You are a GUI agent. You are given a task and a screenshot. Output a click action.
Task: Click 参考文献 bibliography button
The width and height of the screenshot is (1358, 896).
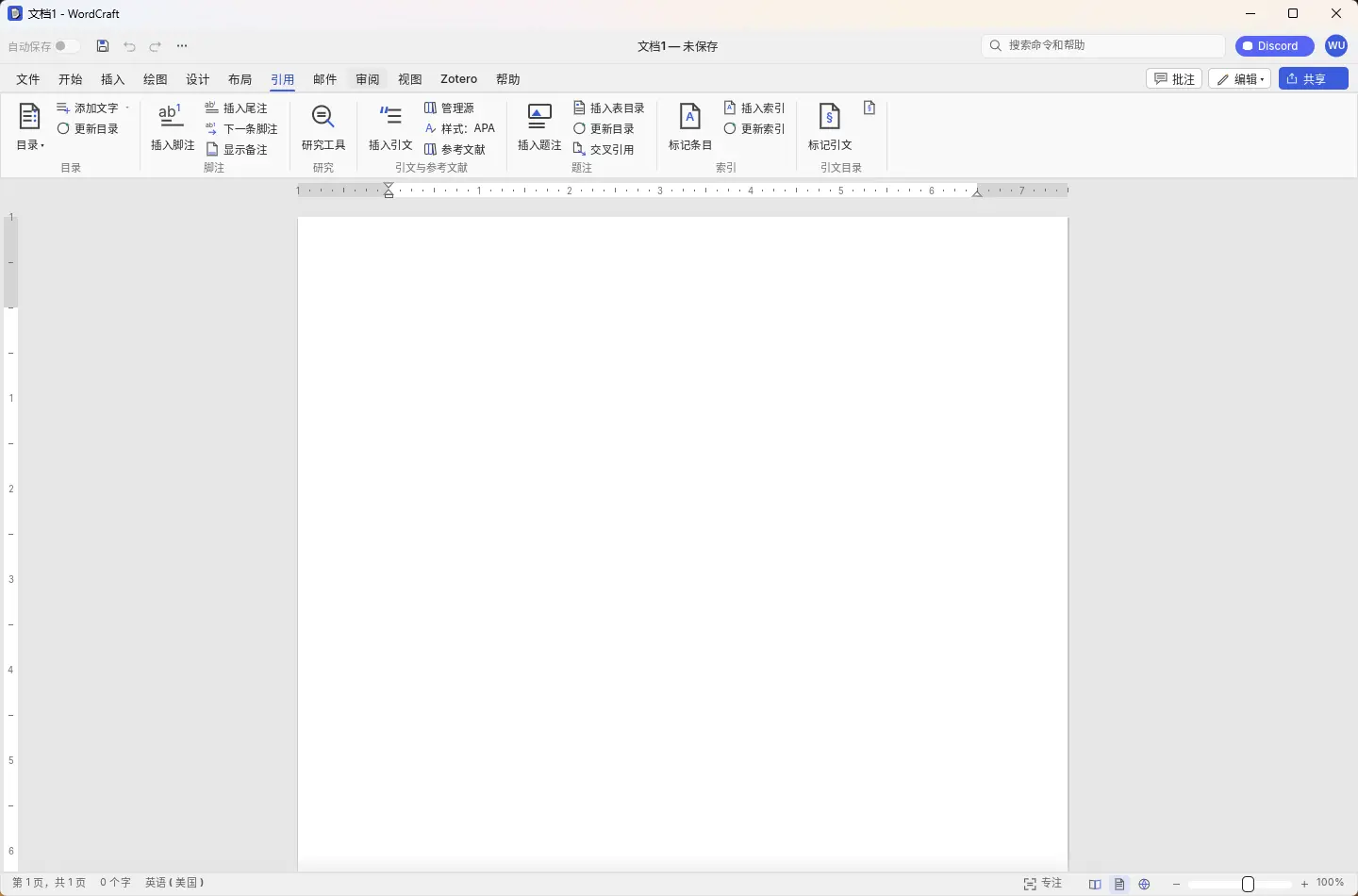coord(455,150)
